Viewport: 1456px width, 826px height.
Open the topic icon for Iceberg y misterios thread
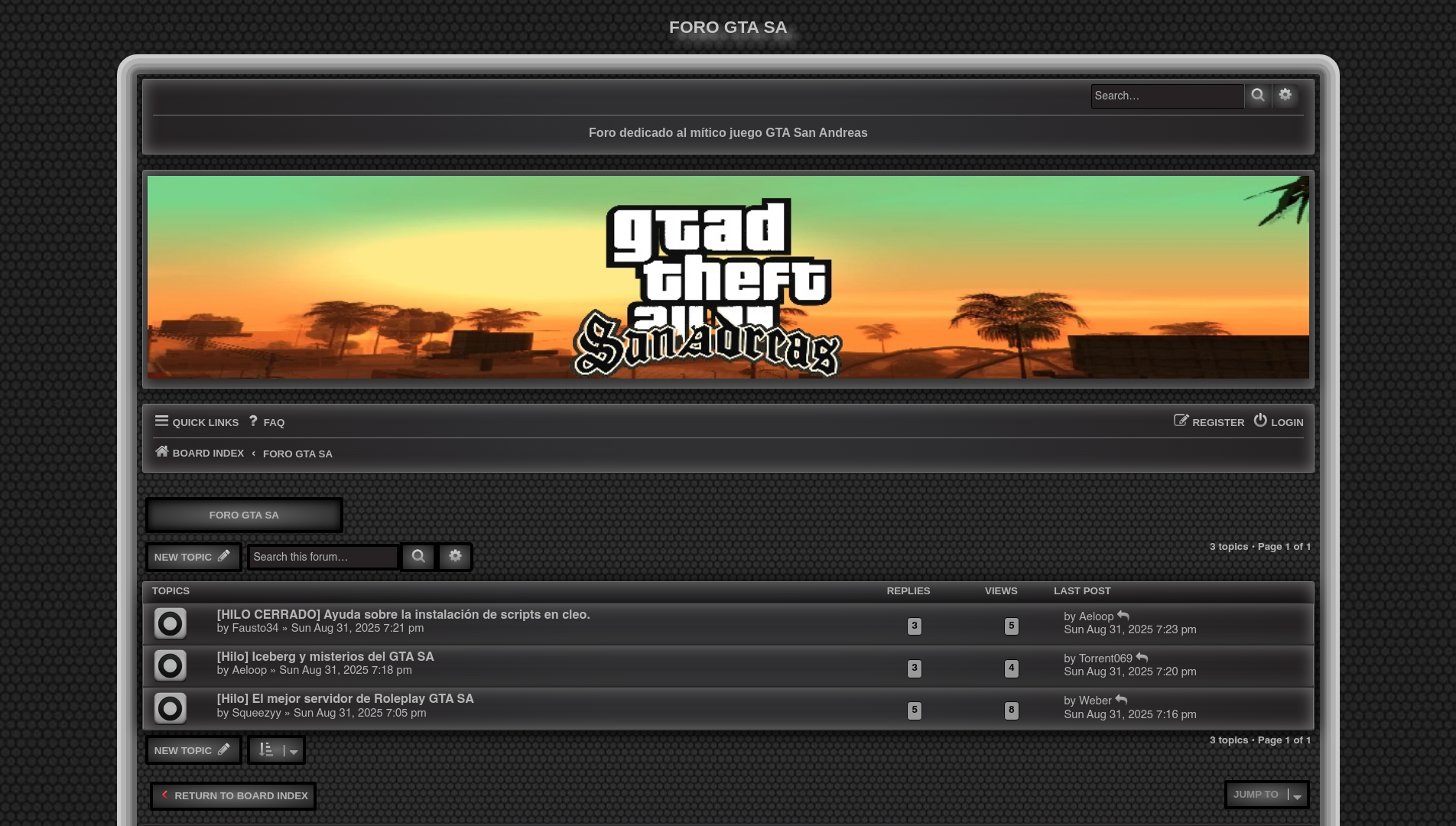coord(170,665)
